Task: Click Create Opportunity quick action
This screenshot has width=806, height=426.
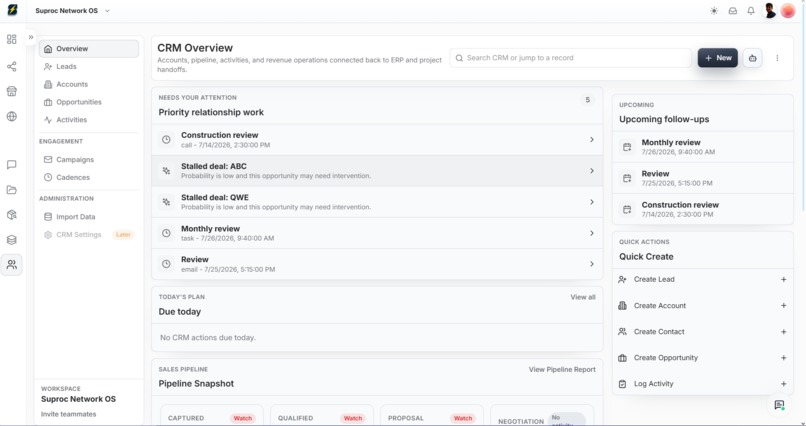Action: [x=703, y=358]
